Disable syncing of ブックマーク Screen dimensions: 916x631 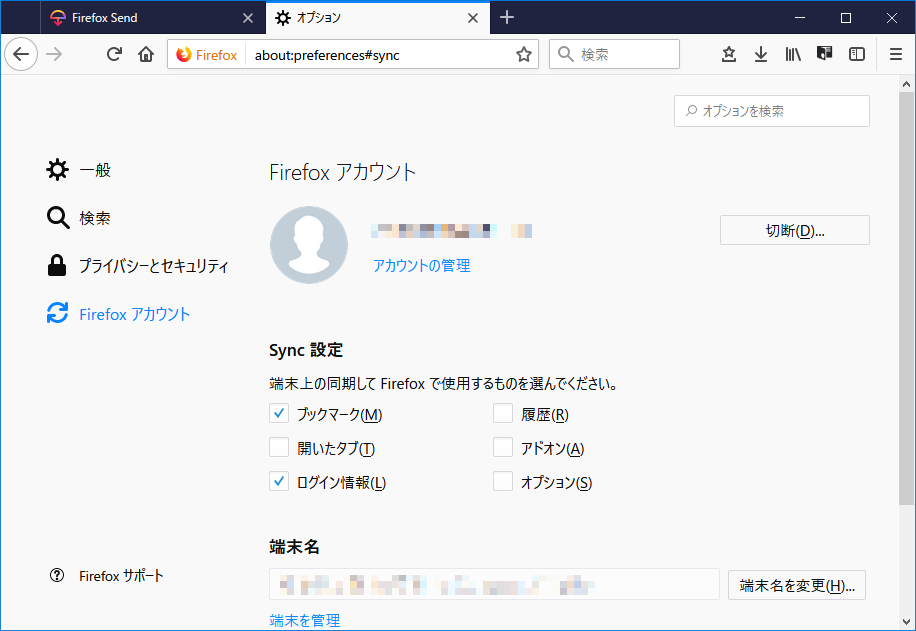pos(279,413)
